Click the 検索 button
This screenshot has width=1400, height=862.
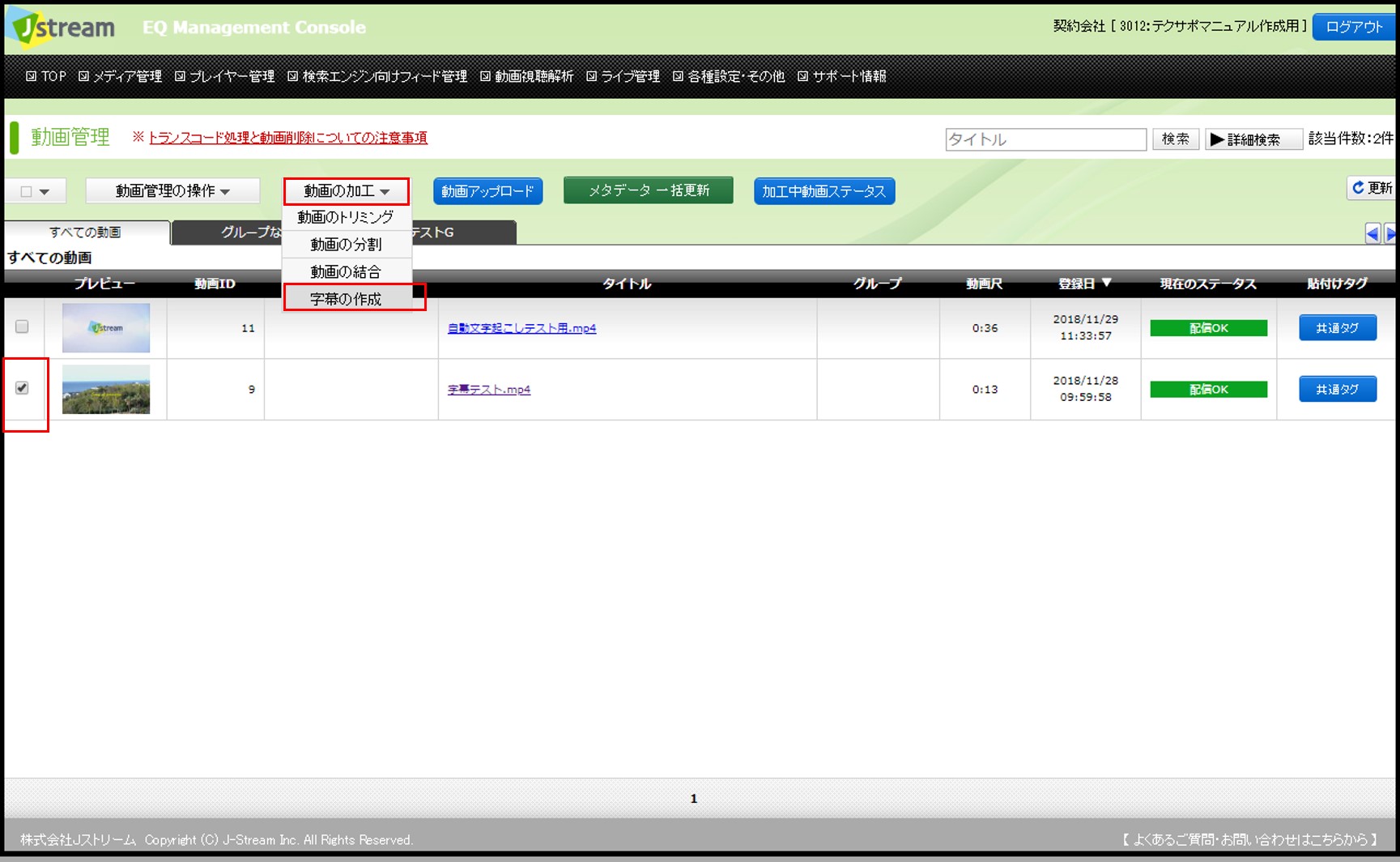(x=1176, y=139)
